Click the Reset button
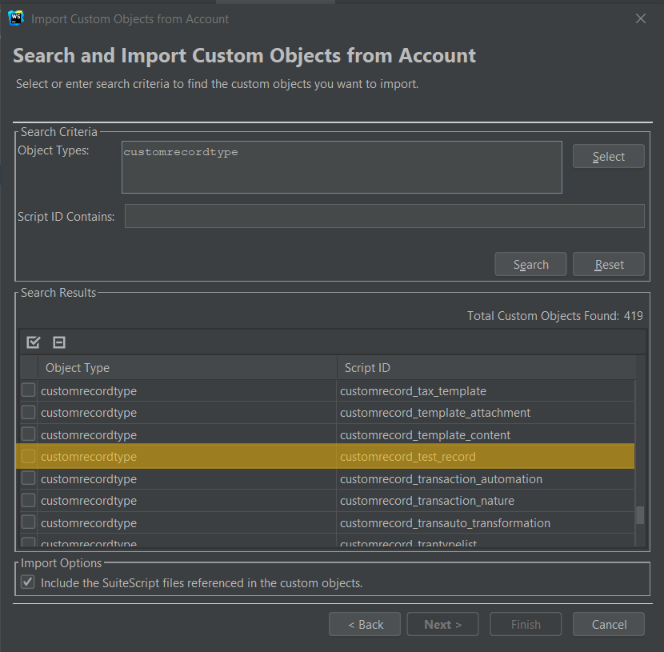 coord(609,264)
